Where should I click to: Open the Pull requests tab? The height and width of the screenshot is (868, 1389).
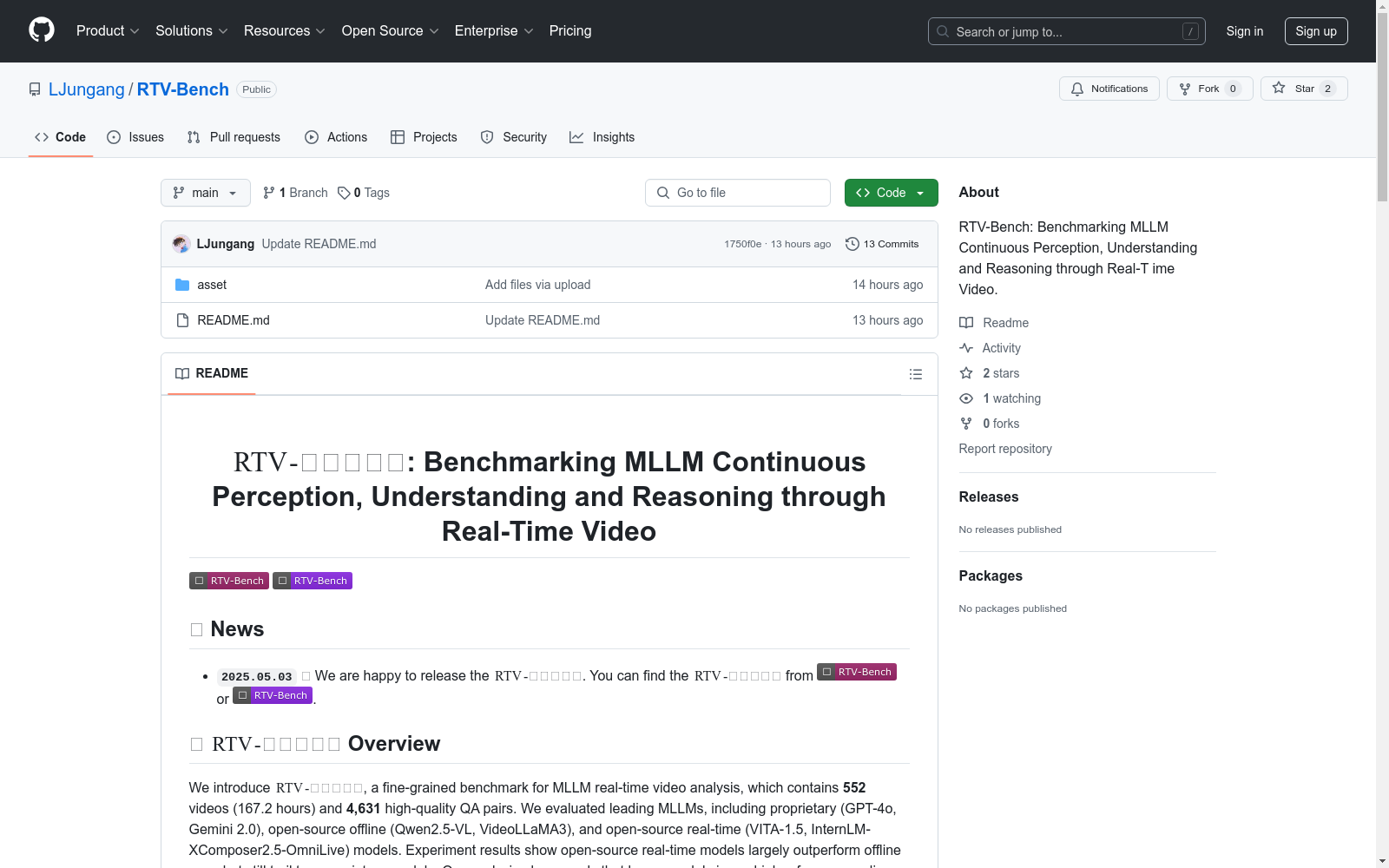pyautogui.click(x=234, y=137)
